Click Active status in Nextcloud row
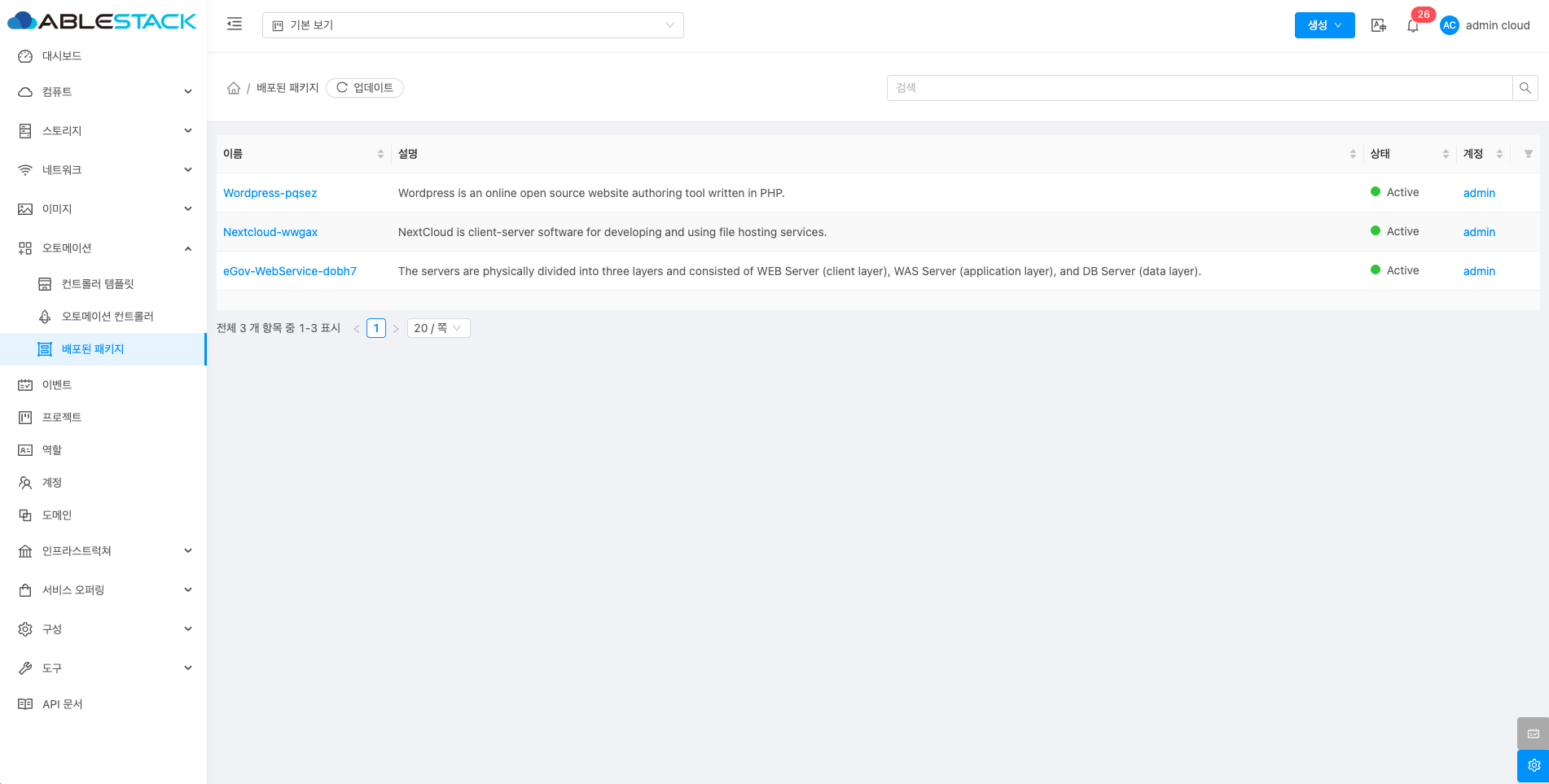1549x784 pixels. point(1395,231)
